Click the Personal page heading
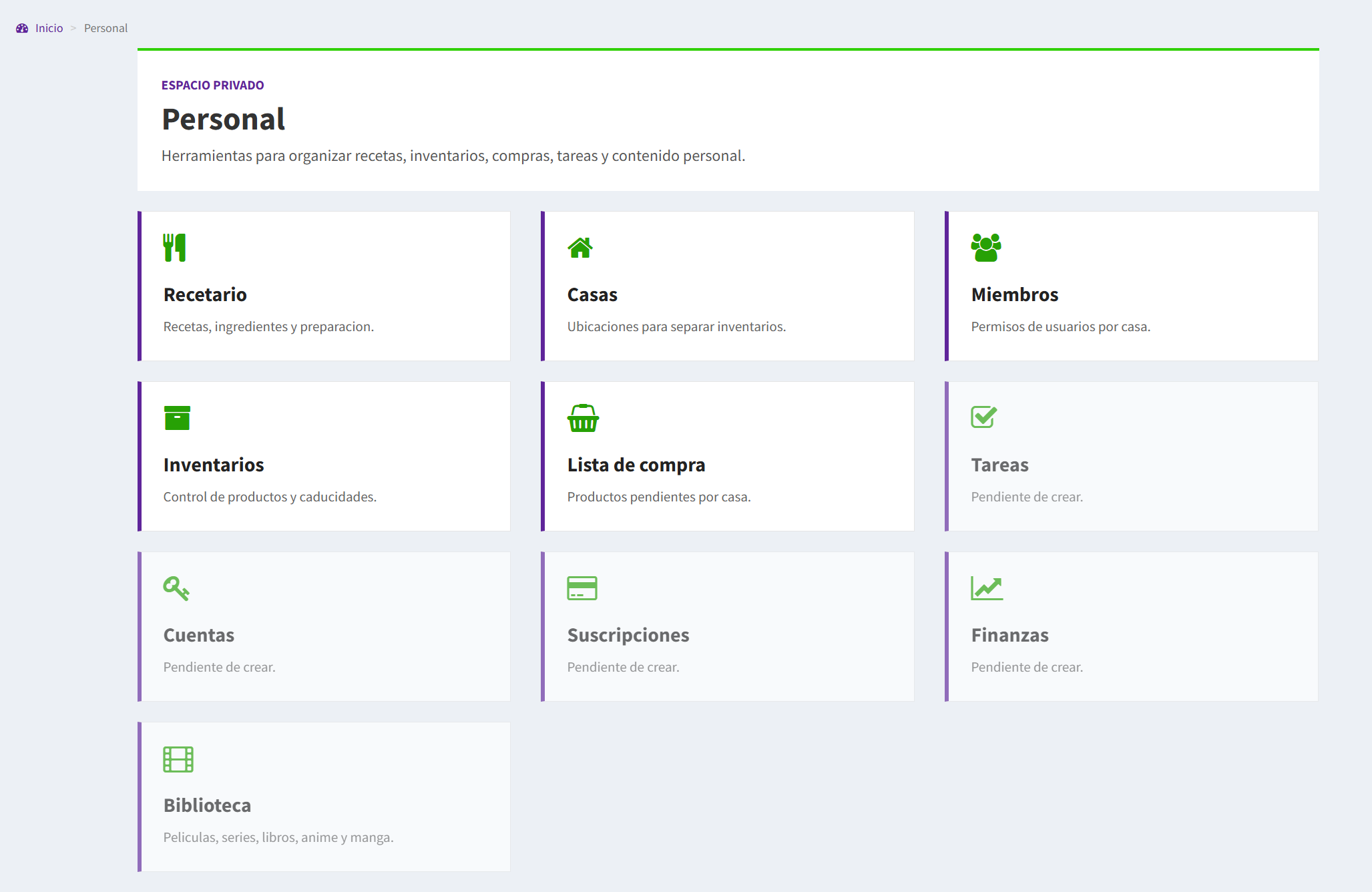The height and width of the screenshot is (892, 1372). (x=224, y=120)
